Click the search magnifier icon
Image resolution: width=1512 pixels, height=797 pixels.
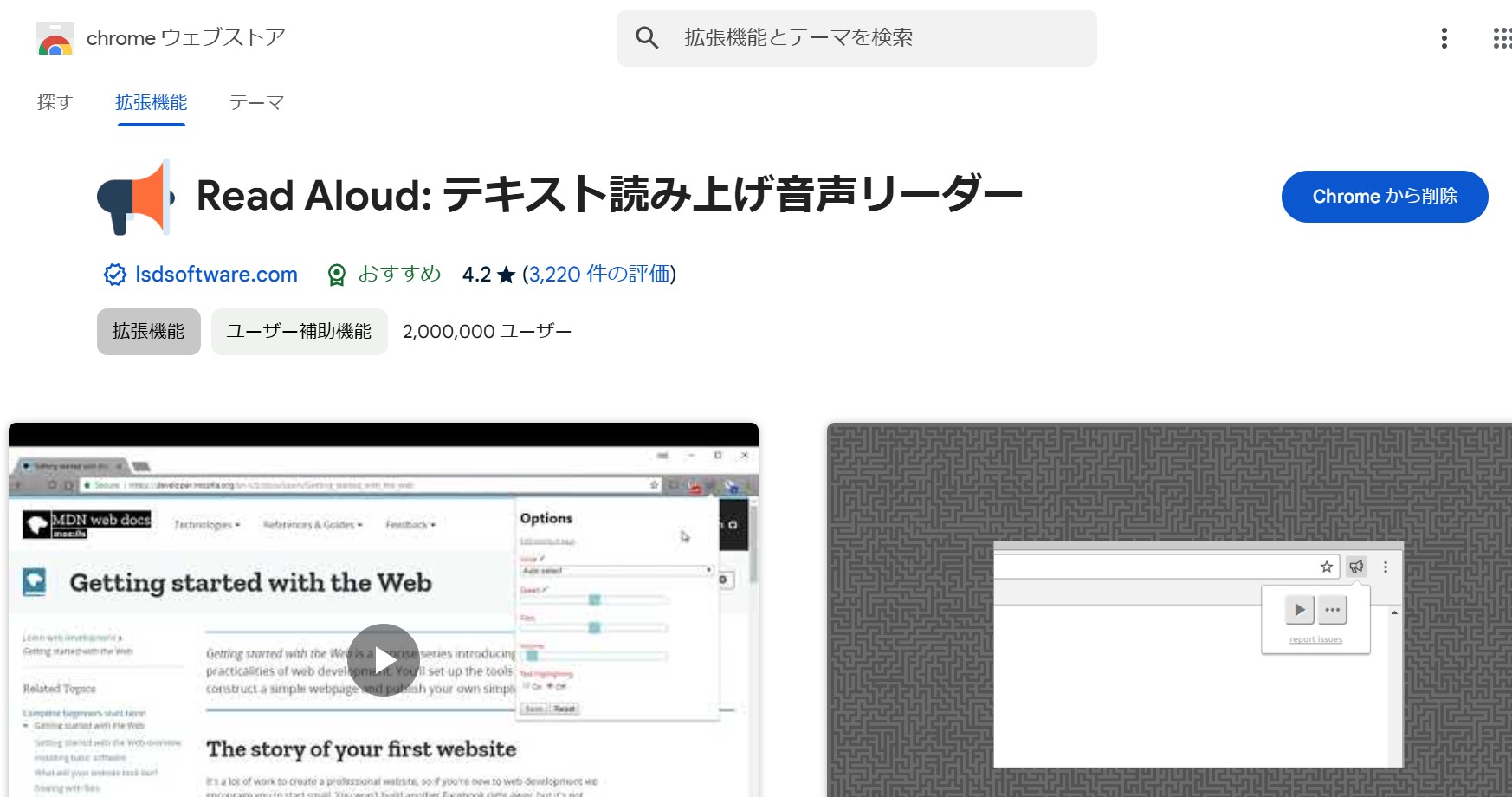(647, 37)
